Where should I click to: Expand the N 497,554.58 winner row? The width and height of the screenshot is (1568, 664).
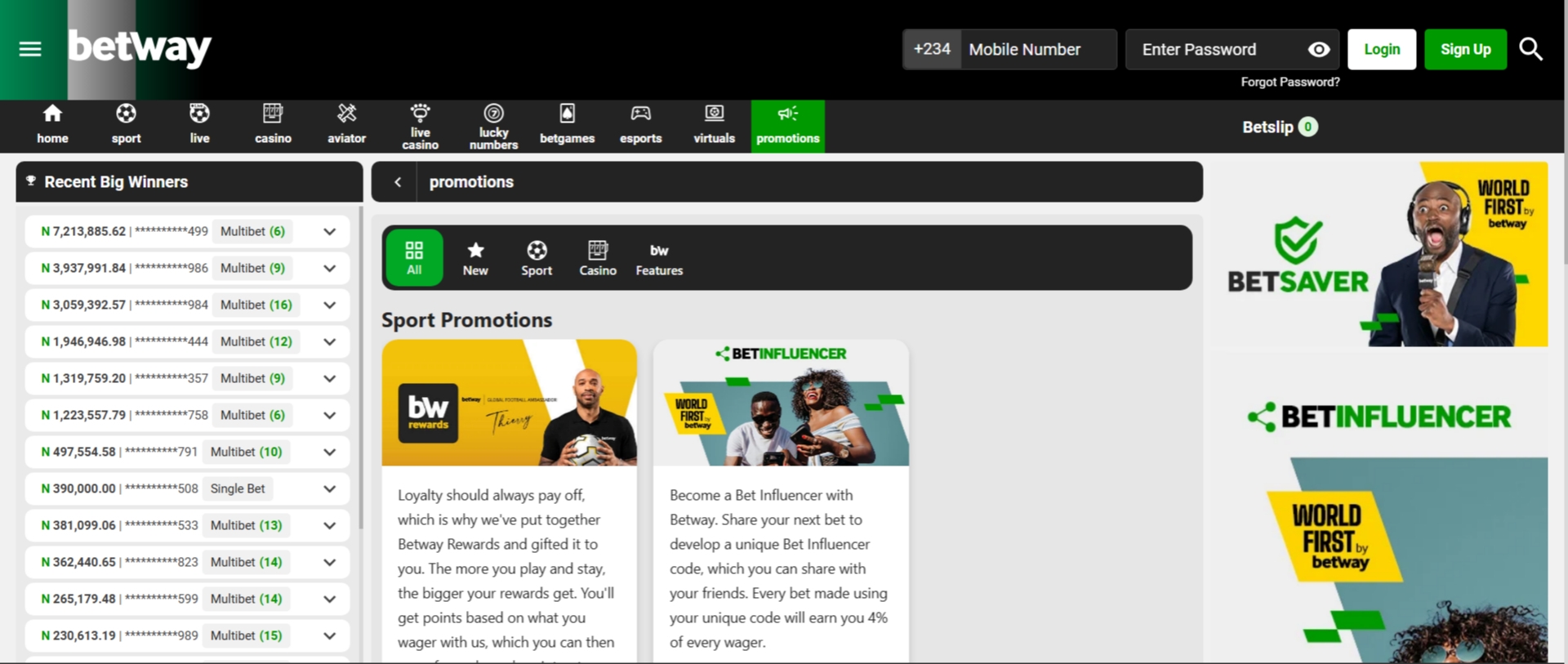[x=329, y=452]
